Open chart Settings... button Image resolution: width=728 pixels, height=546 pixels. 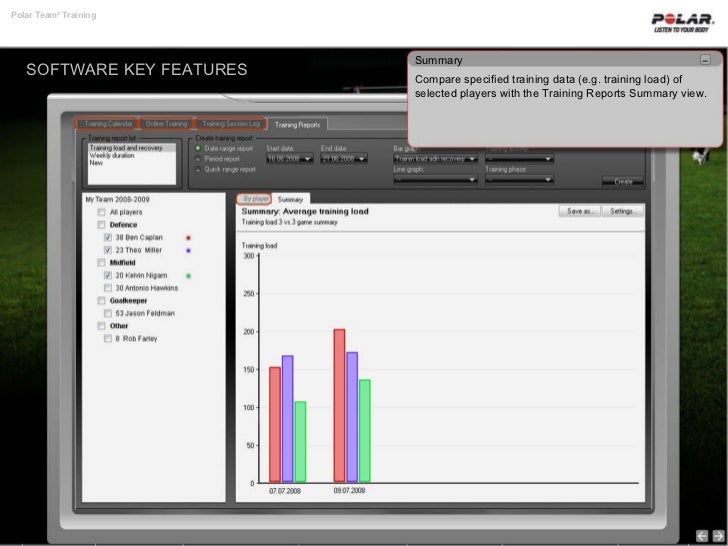(x=623, y=211)
